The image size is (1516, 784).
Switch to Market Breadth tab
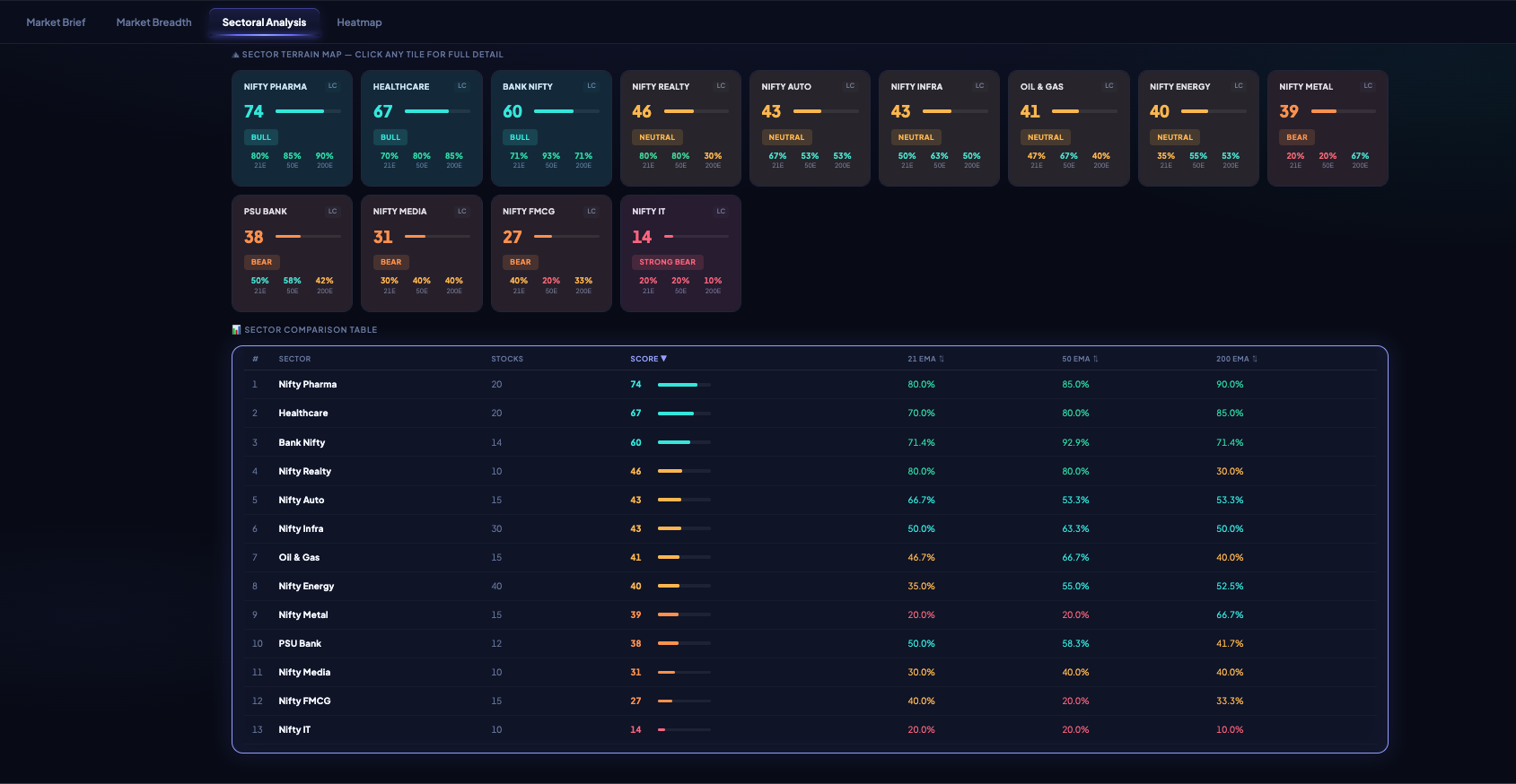(x=153, y=22)
